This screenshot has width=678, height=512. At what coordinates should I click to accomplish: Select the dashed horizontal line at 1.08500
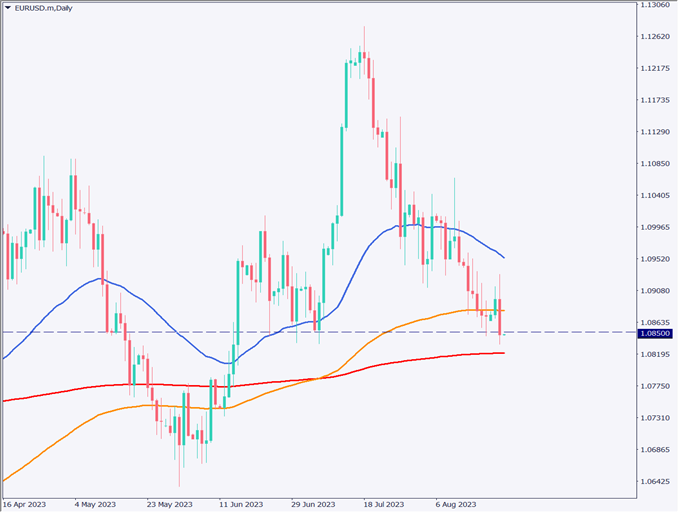click(319, 332)
